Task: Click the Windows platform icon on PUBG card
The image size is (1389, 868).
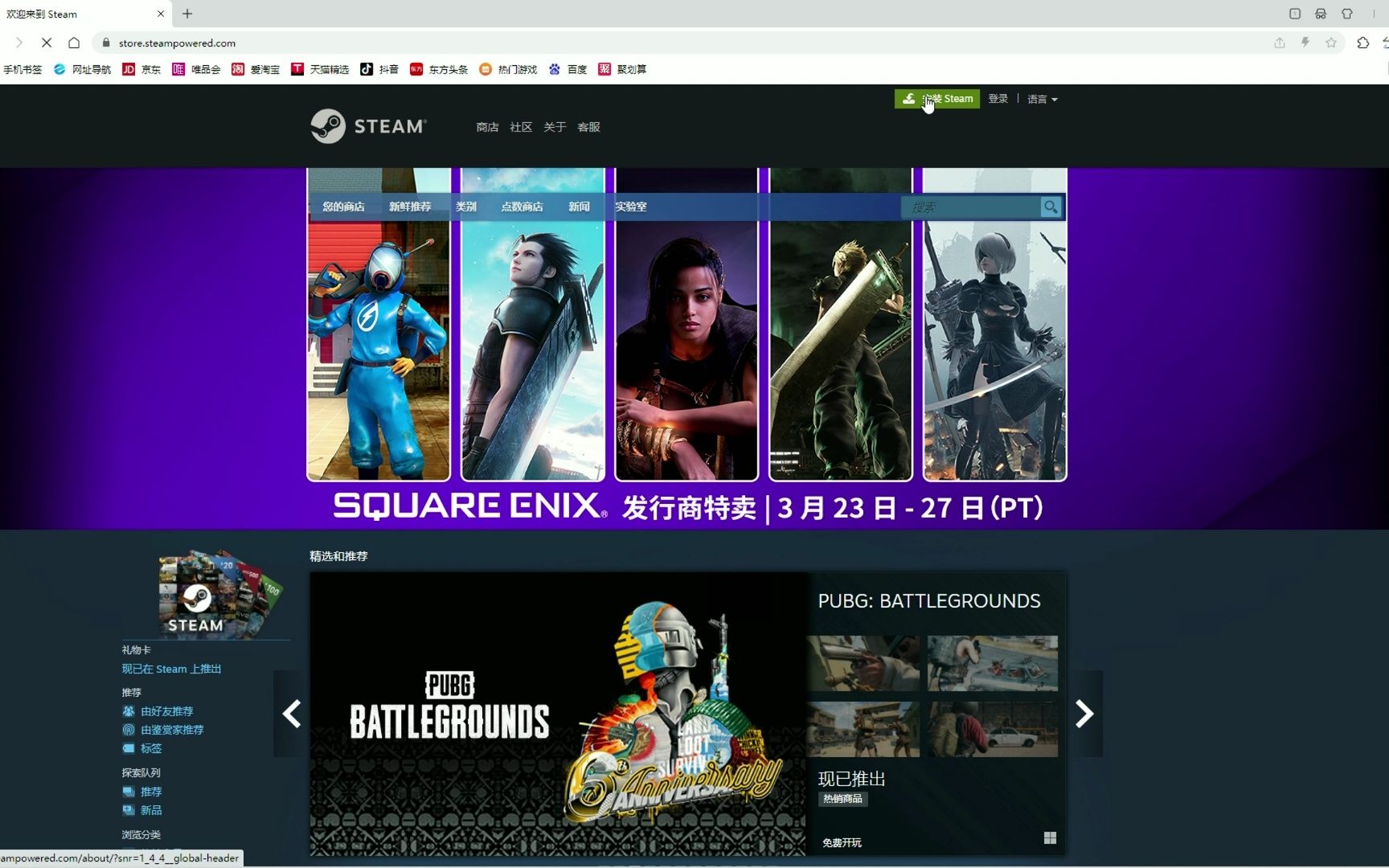Action: click(1050, 838)
